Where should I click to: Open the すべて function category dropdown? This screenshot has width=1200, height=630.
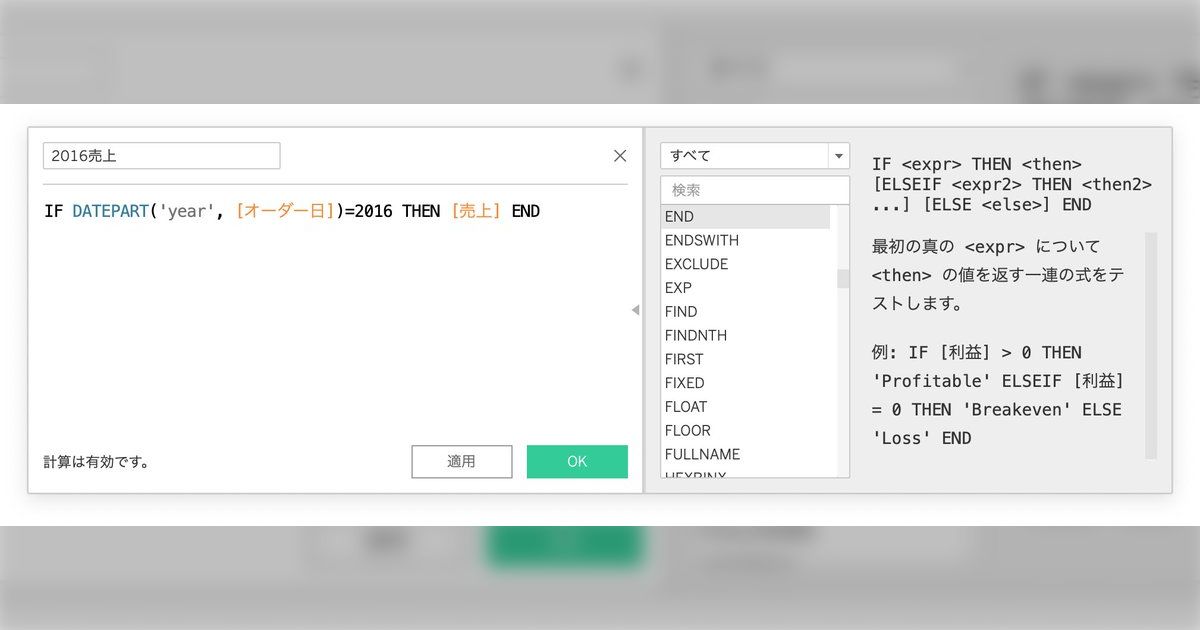point(754,156)
